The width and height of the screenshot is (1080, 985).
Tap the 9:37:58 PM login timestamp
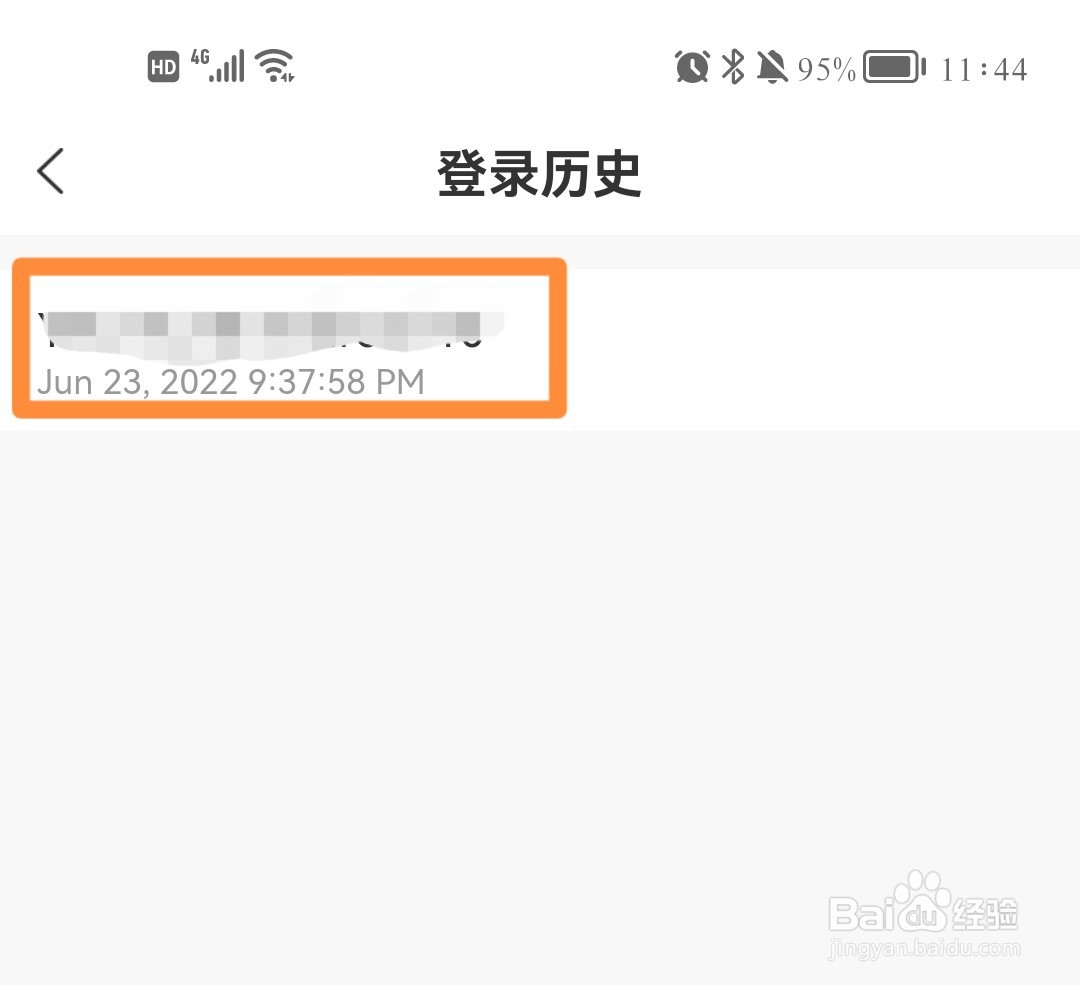pyautogui.click(x=336, y=382)
